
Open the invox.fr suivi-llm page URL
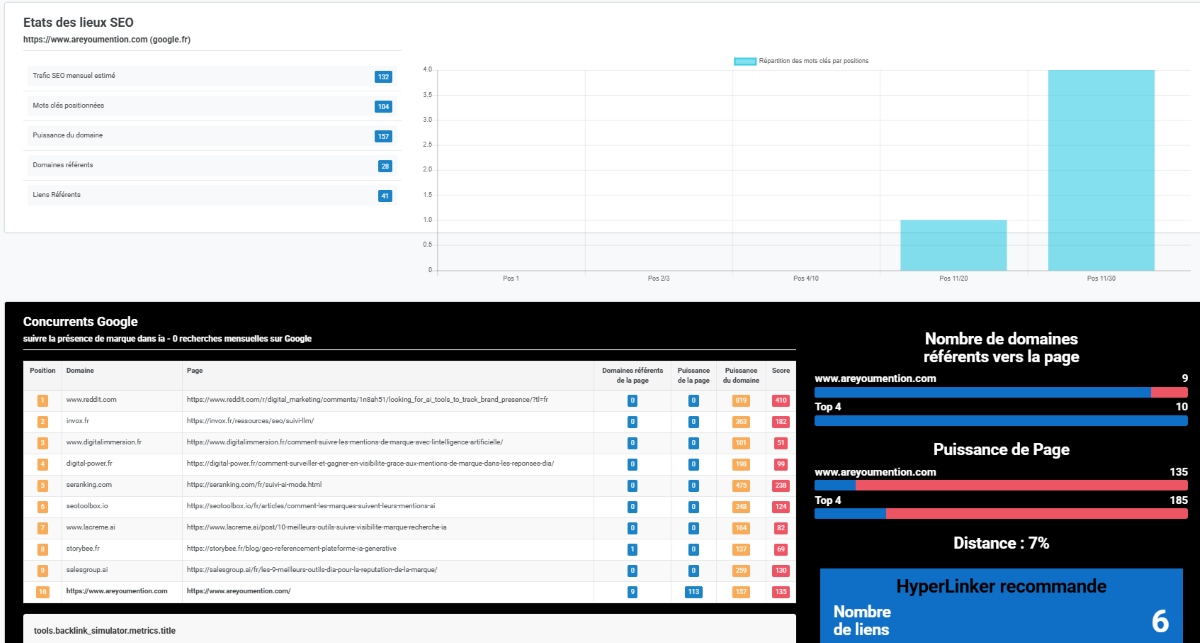(x=251, y=421)
